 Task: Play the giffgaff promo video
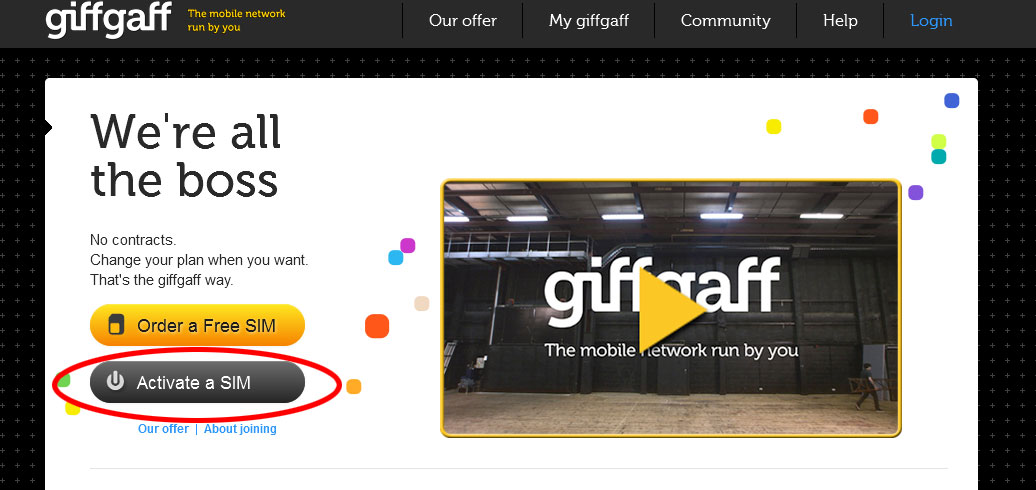(x=671, y=310)
